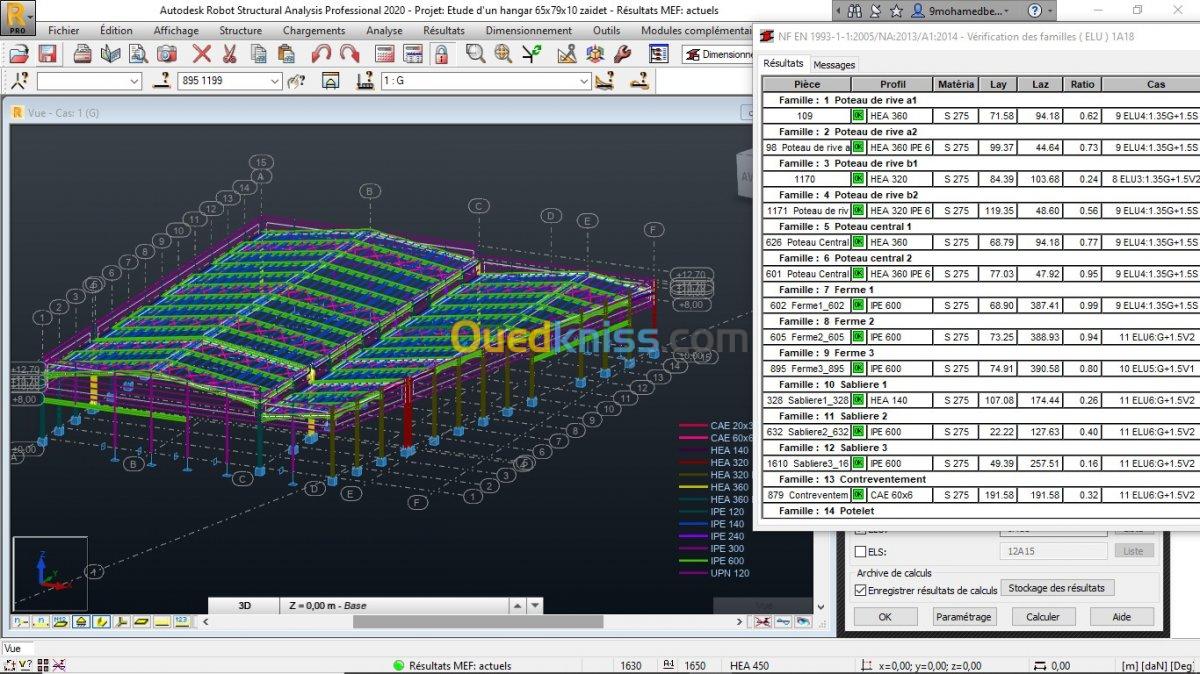Confirm with the OK button

click(885, 617)
